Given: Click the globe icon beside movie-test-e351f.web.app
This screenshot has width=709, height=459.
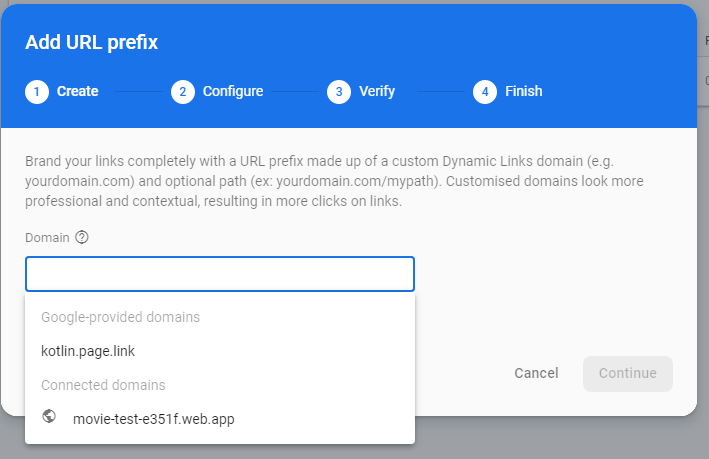Looking at the screenshot, I should (x=50, y=417).
